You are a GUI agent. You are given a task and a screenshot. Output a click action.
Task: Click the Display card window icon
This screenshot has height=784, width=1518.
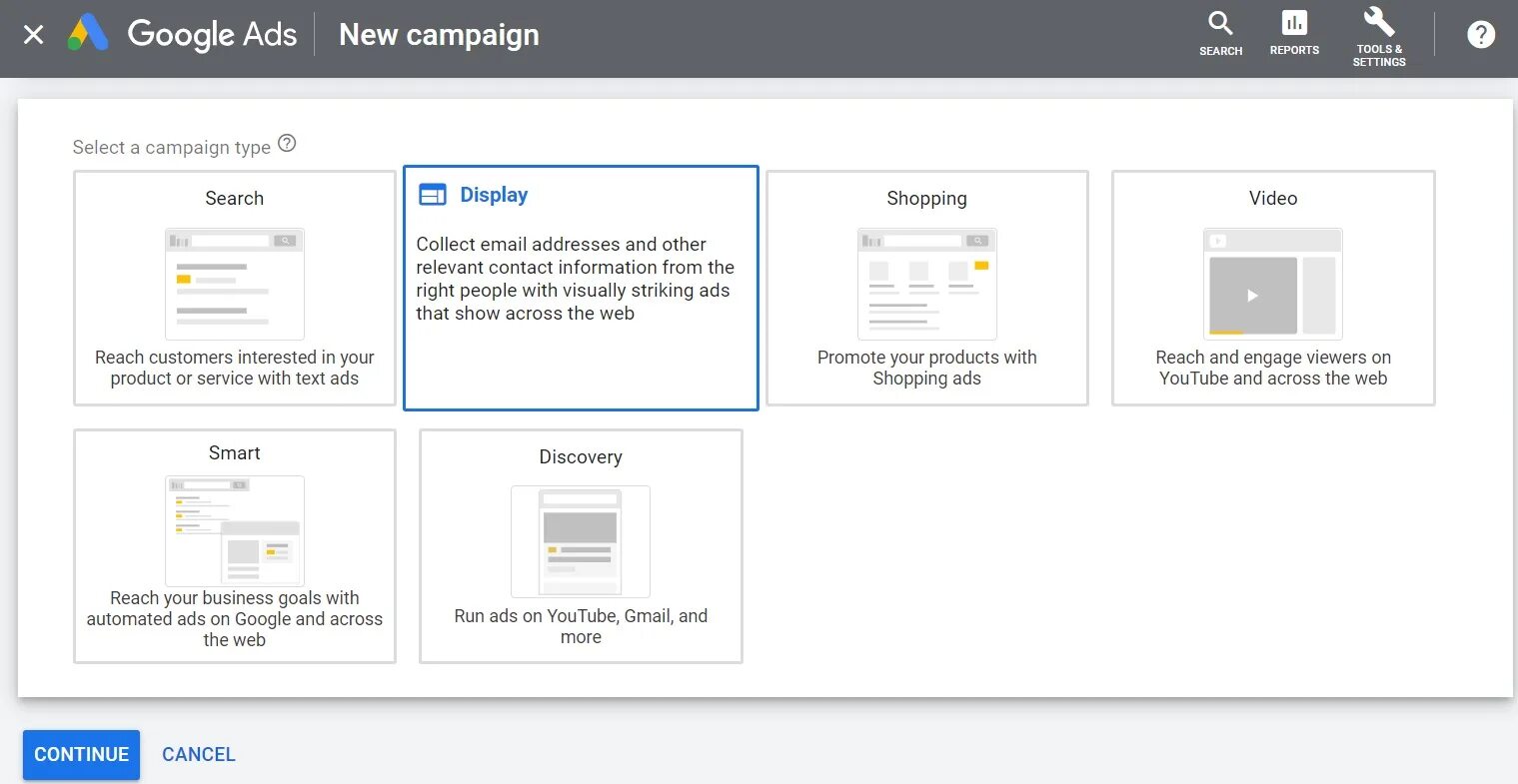pos(433,195)
